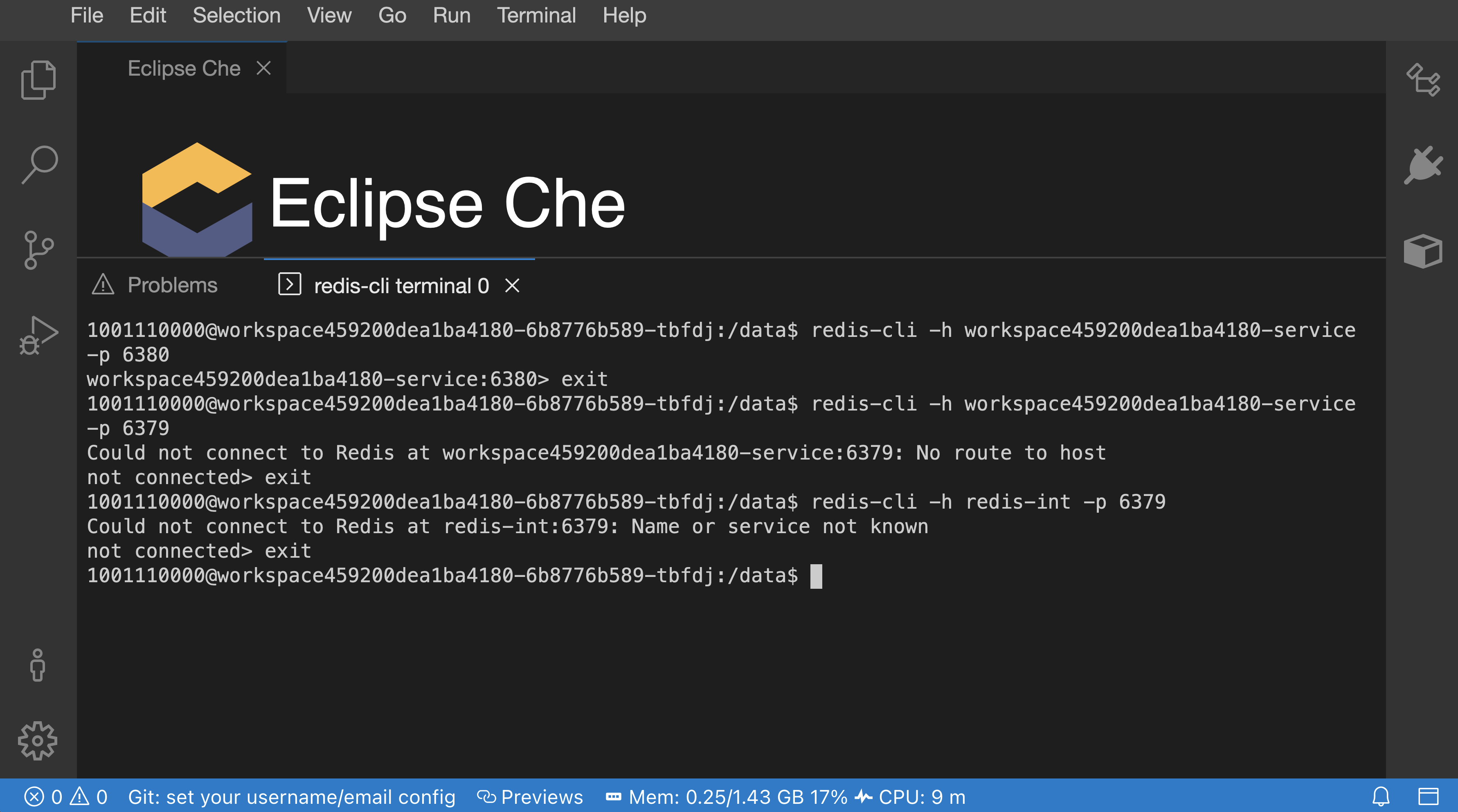Open Previews from the status bar

click(530, 797)
